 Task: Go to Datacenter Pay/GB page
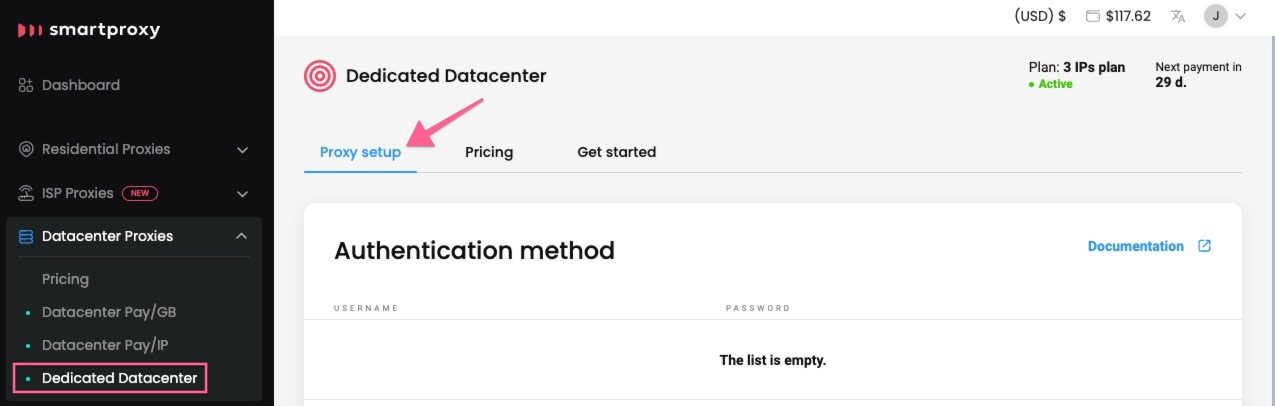click(x=109, y=313)
